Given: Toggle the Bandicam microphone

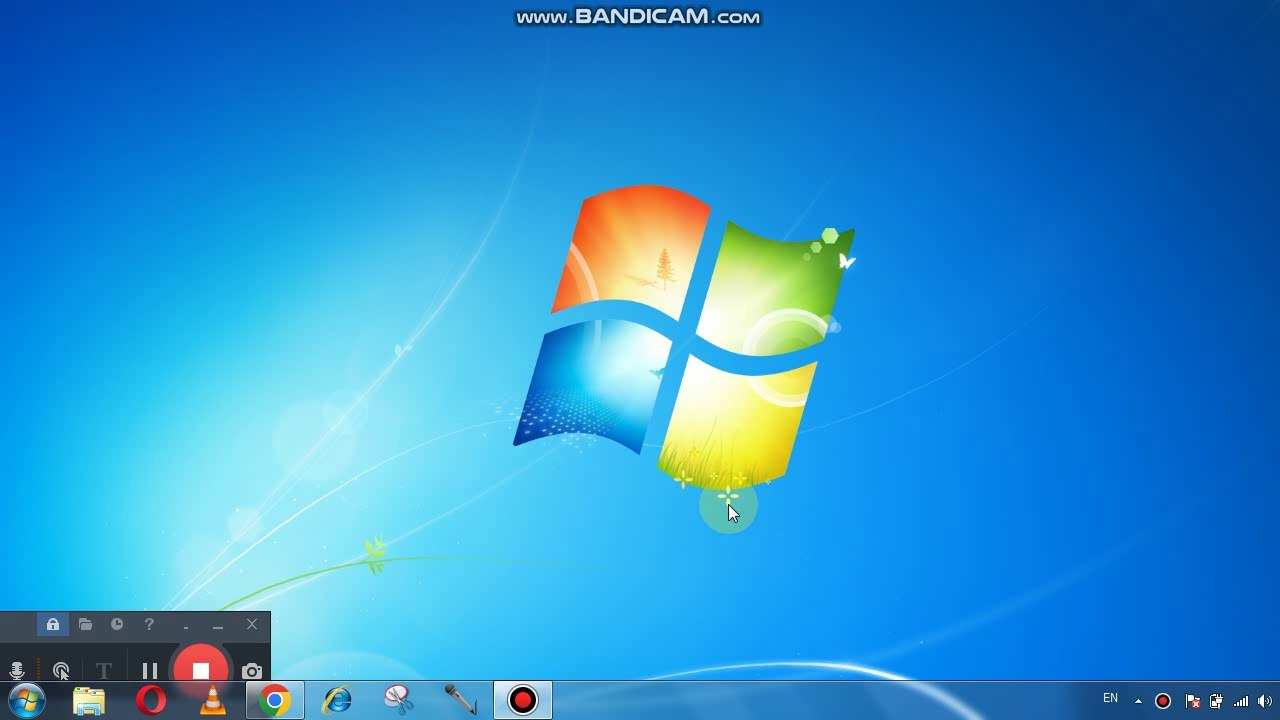Looking at the screenshot, I should point(17,671).
